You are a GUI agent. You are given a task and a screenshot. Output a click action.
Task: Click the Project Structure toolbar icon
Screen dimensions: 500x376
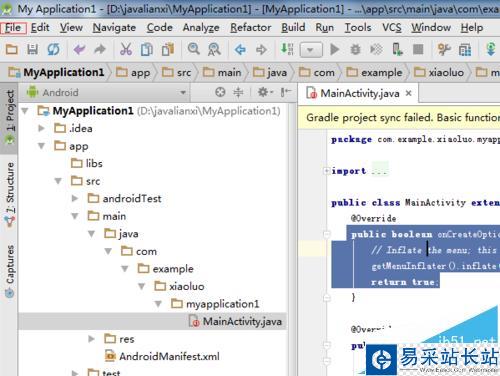444,49
